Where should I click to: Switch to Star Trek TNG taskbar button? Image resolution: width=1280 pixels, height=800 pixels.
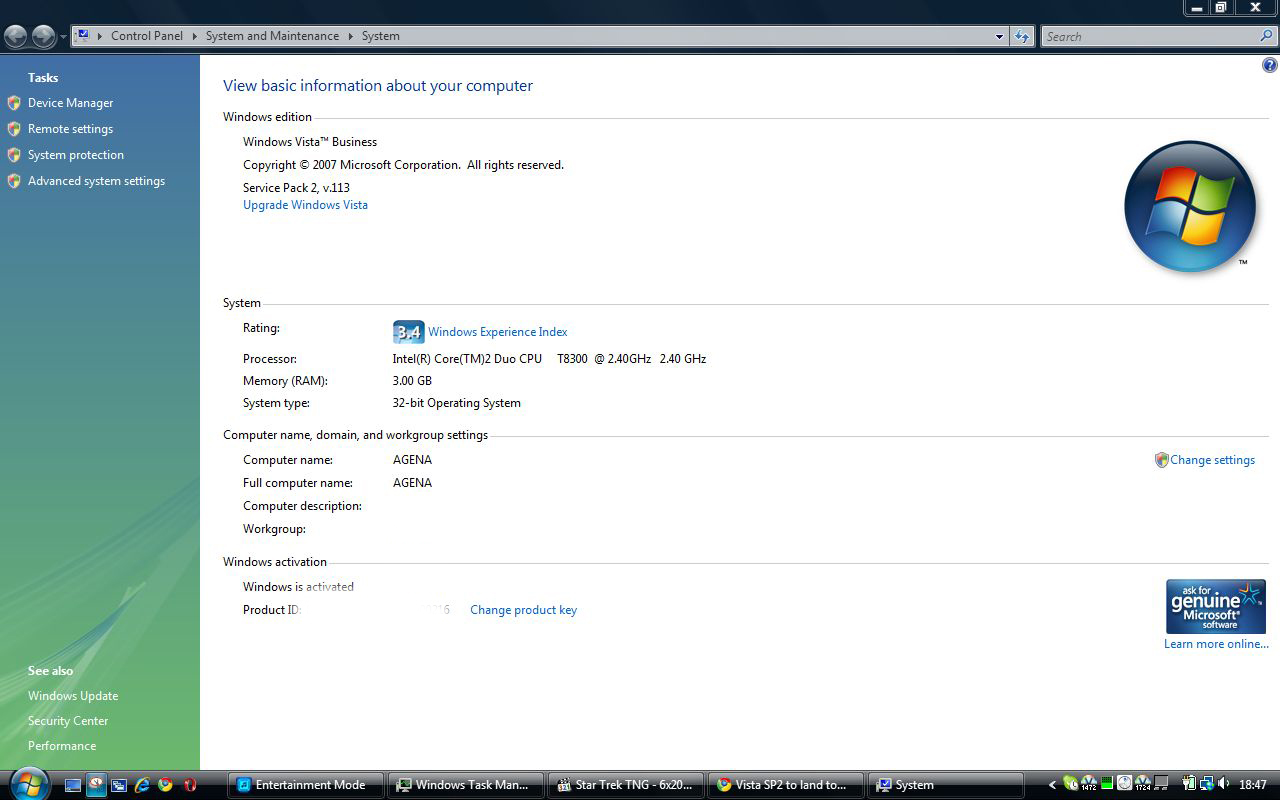(x=627, y=785)
